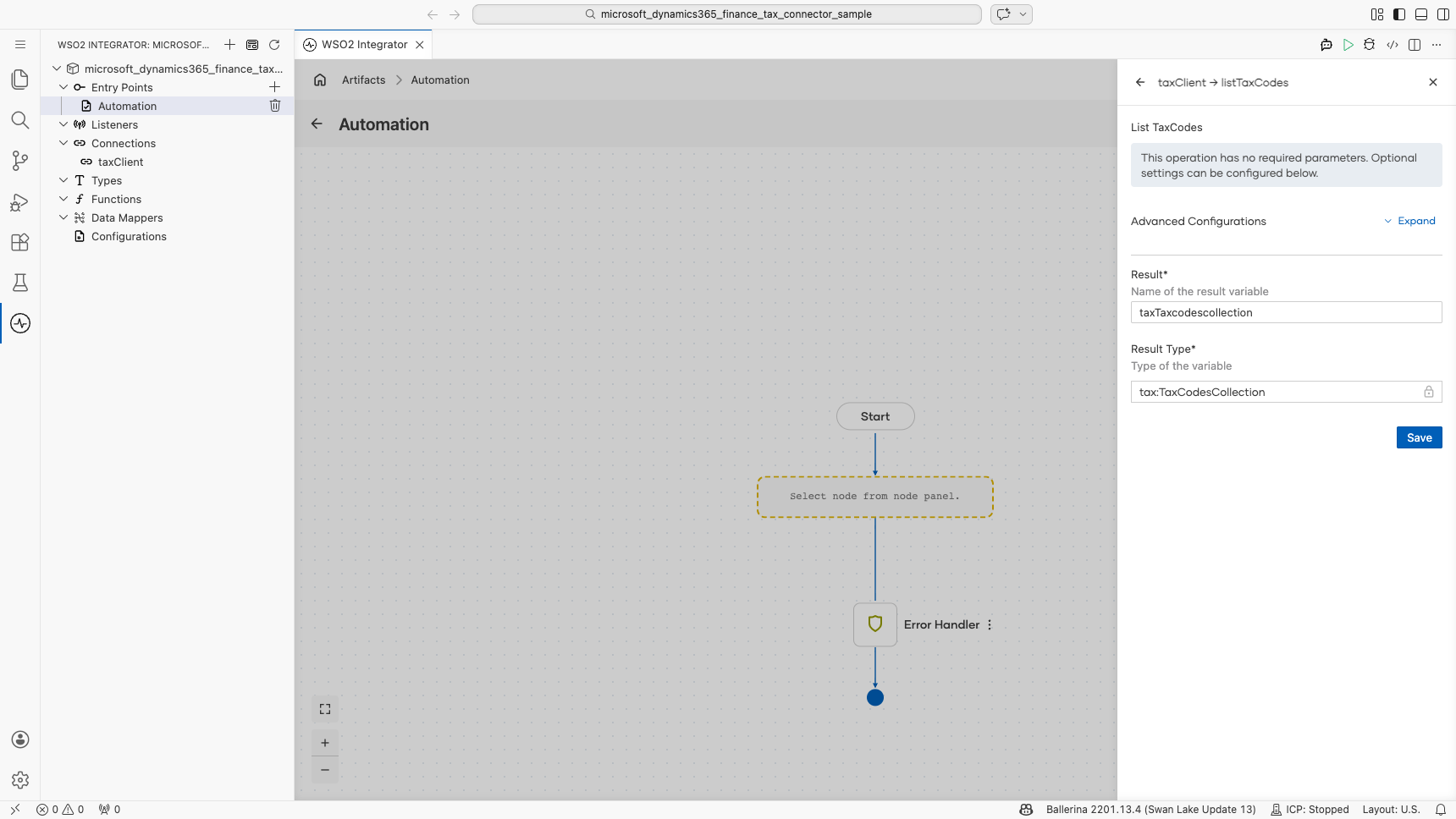Split the editor to the right
1456x819 pixels.
click(x=1415, y=45)
